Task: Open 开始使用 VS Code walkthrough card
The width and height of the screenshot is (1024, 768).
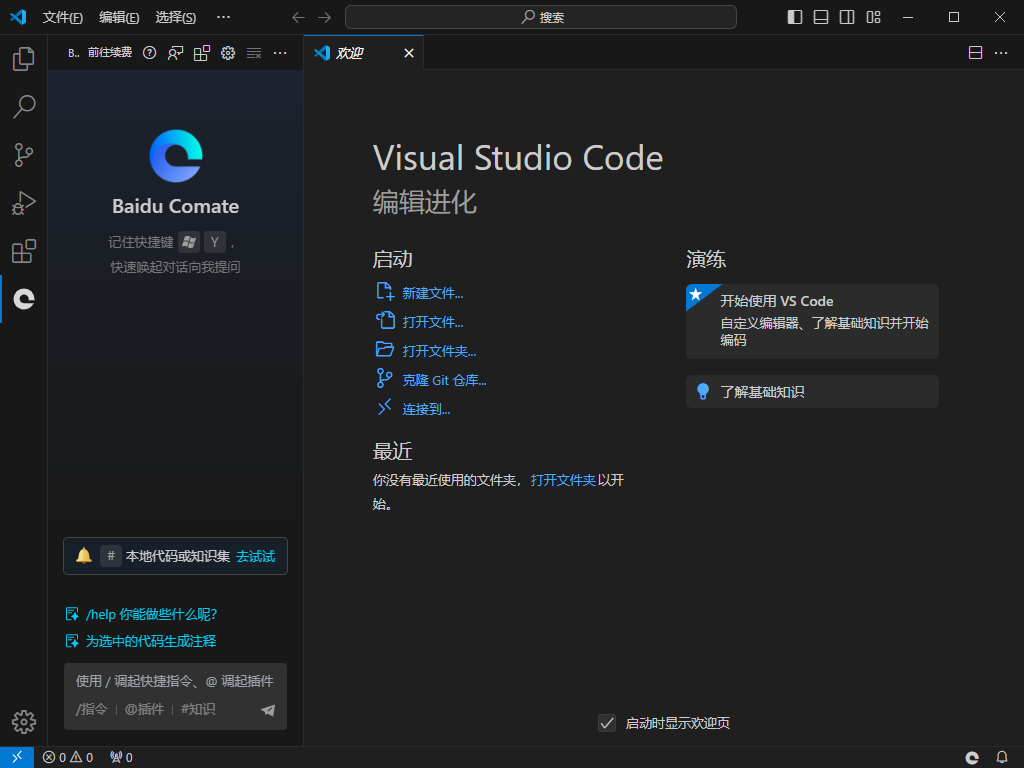Action: (812, 321)
